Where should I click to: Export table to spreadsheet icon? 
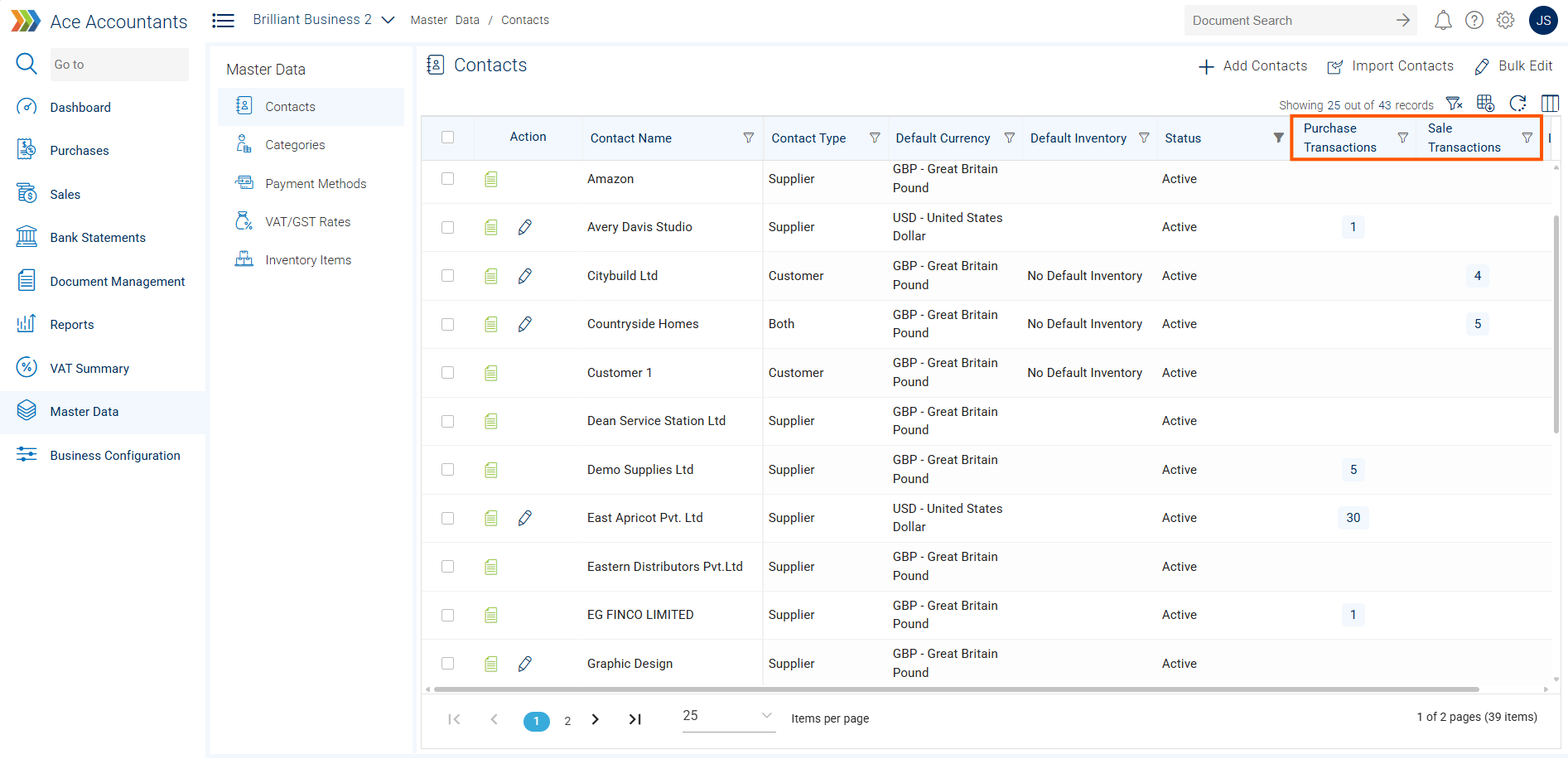[1485, 104]
